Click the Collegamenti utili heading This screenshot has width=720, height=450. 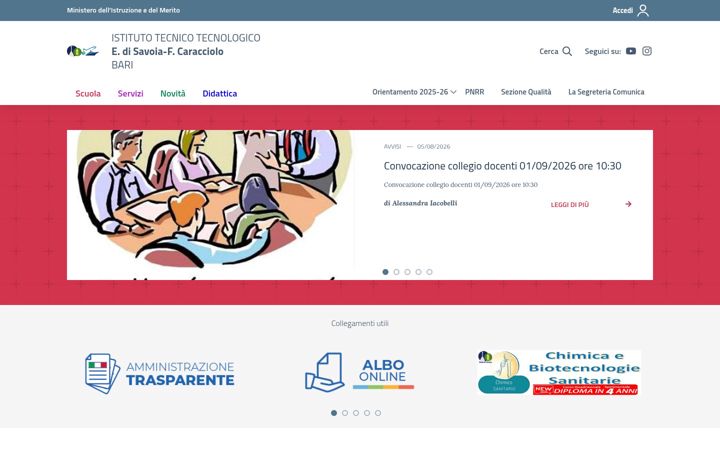pos(360,323)
